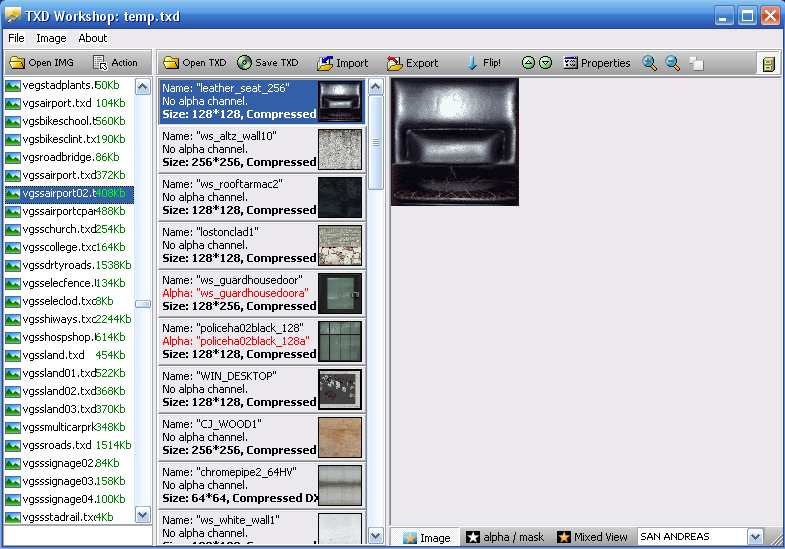Screen dimensions: 785x549
Task: Select lostonclad1 texture entry
Action: tap(261, 245)
